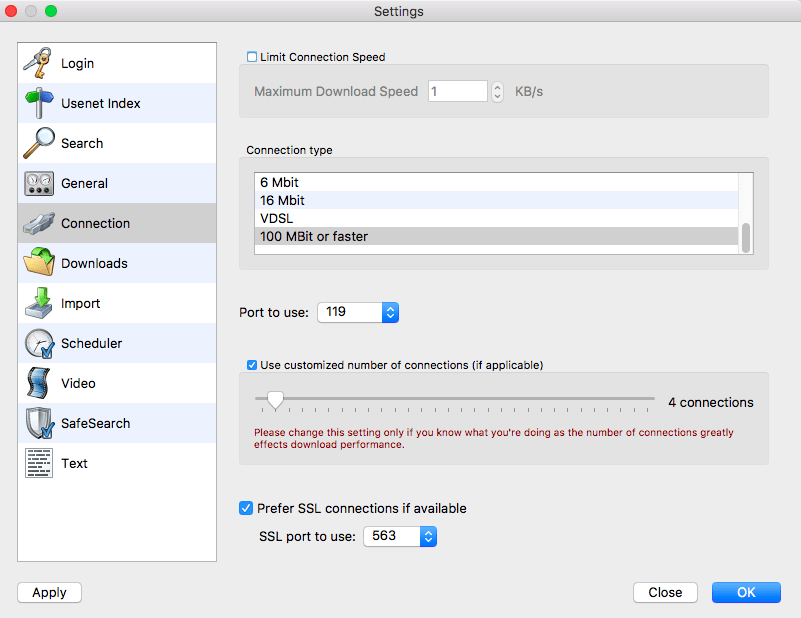Open the Usenet Index settings section
801x618 pixels.
pyautogui.click(x=117, y=103)
